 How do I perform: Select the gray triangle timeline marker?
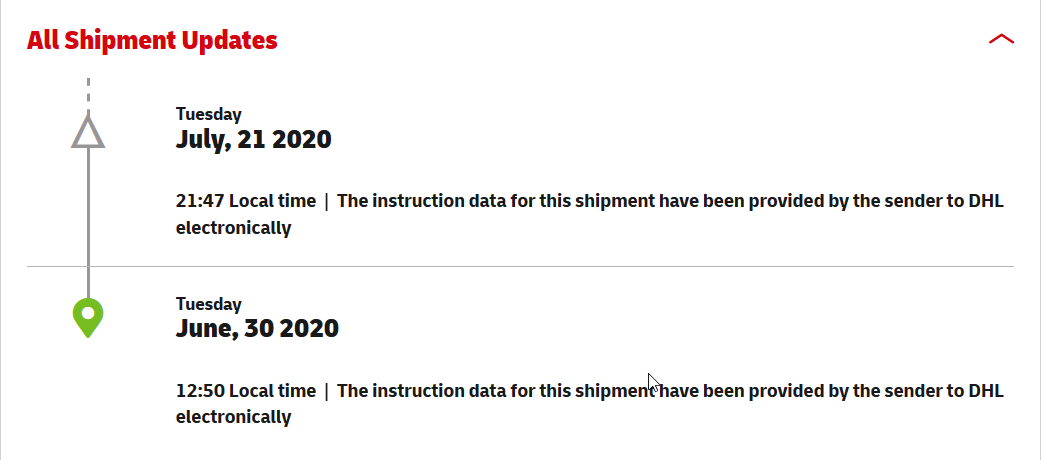click(88, 131)
